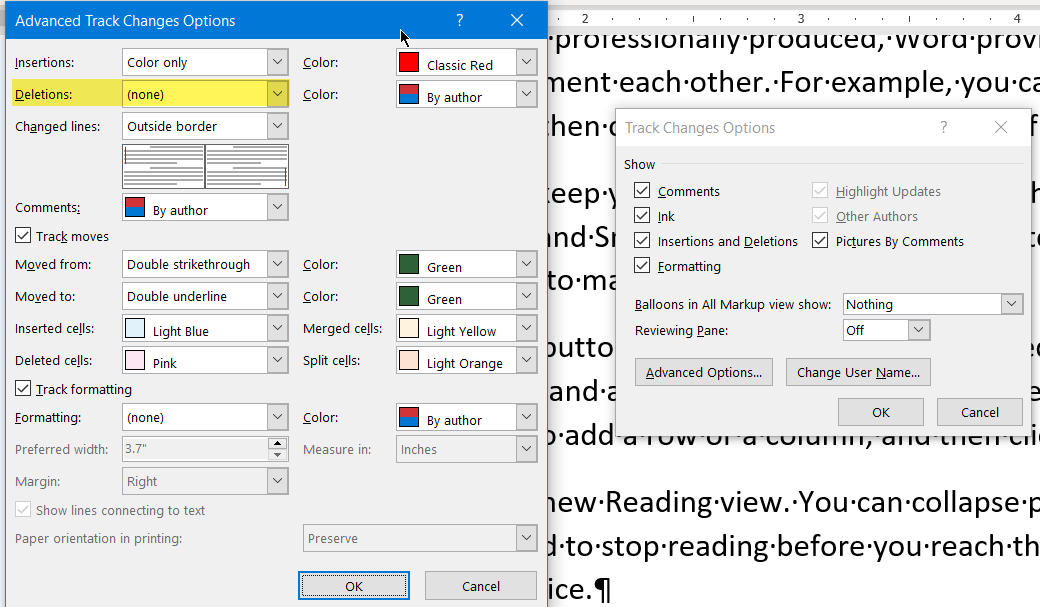
Task: Increase Preferred width with up arrow
Action: (278, 443)
